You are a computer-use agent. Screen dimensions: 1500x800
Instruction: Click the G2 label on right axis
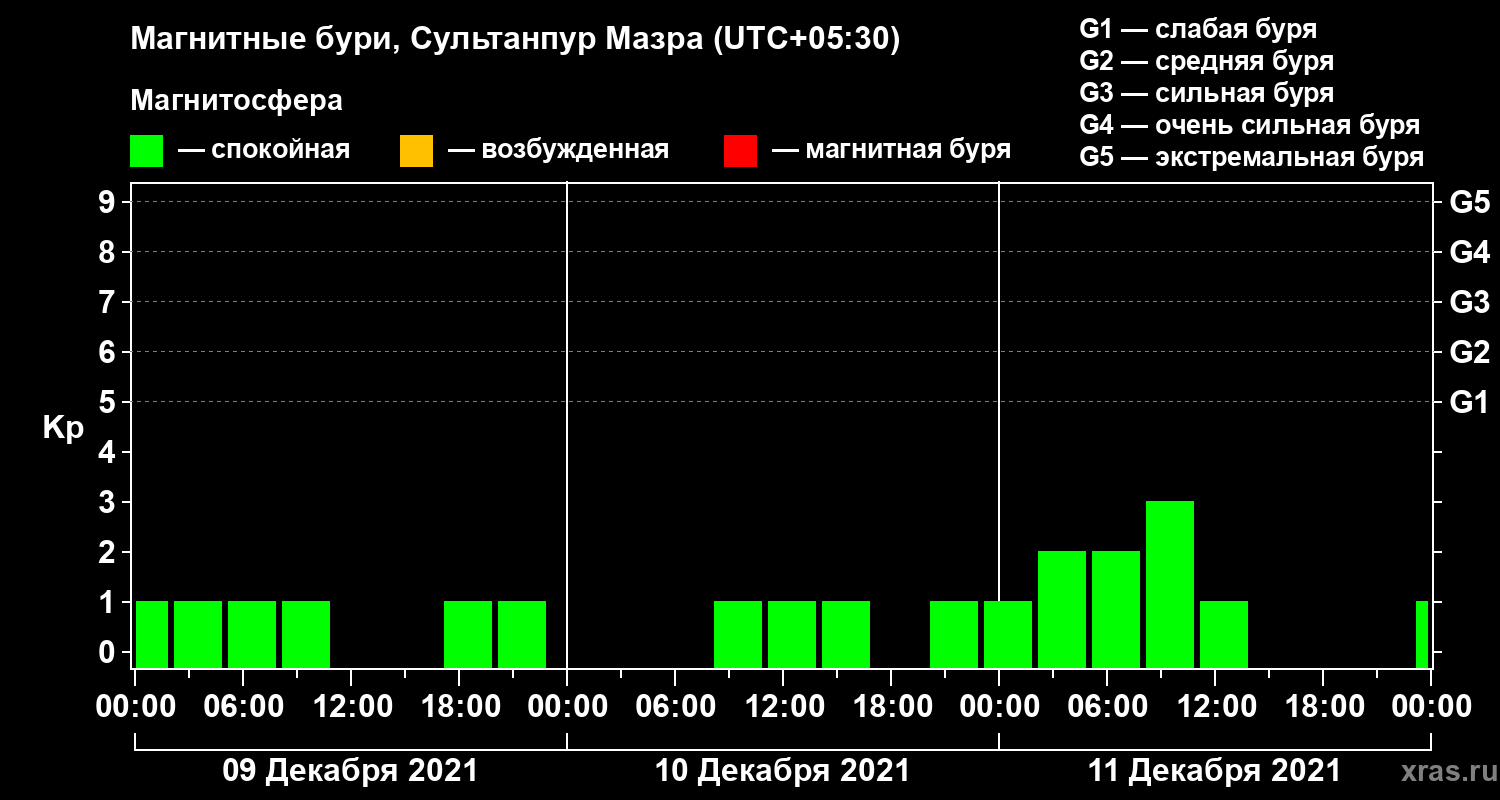pyautogui.click(x=1469, y=352)
